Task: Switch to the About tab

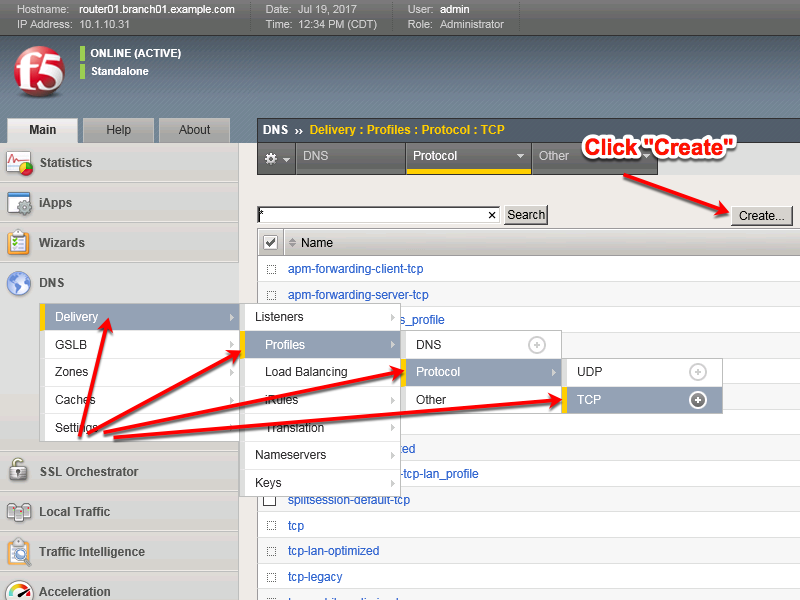Action: pos(194,130)
